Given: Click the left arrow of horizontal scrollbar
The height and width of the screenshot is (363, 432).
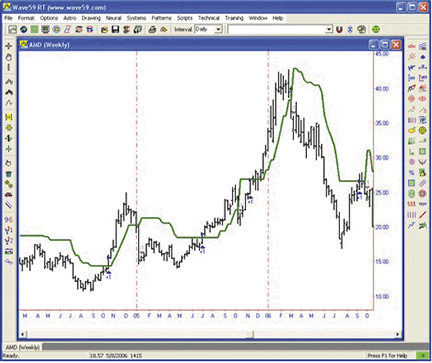Looking at the screenshot, I should click(x=23, y=334).
